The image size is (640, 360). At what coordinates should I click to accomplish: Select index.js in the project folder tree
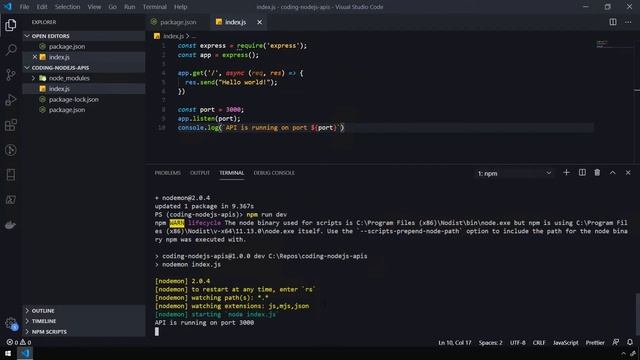84,89
